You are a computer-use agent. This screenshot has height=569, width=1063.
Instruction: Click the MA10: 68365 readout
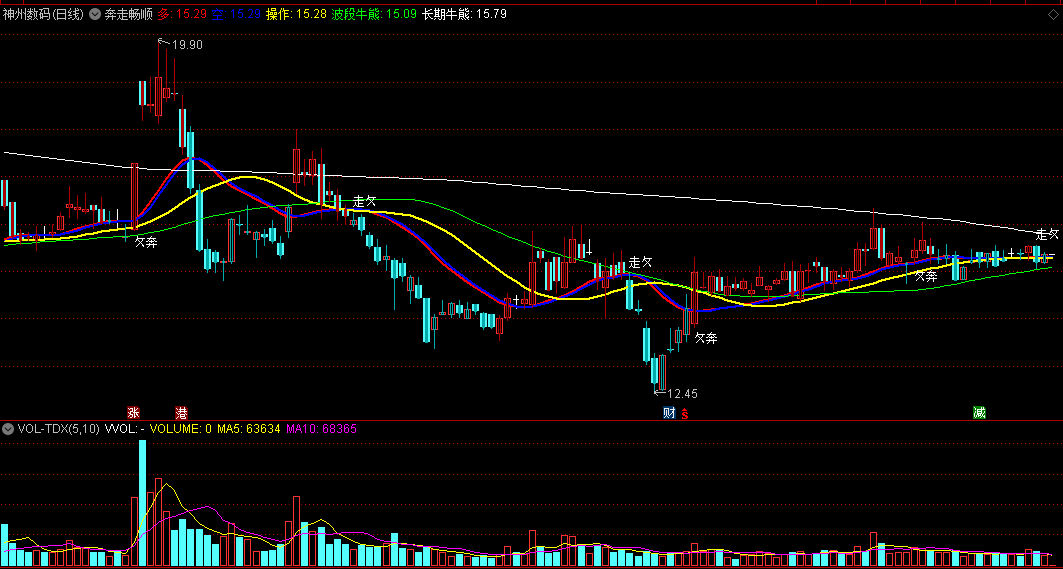pos(321,429)
